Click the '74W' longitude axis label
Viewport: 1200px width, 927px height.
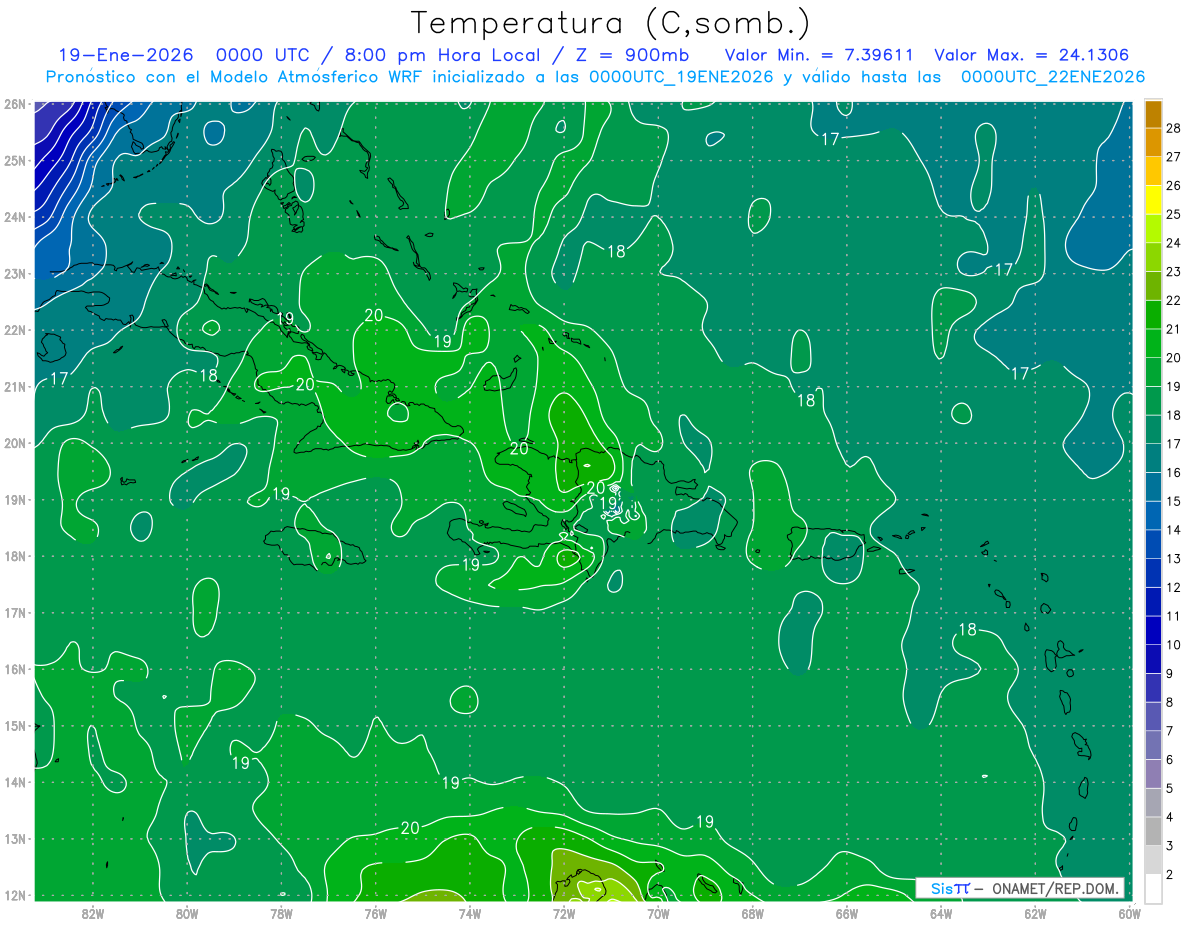[470, 913]
